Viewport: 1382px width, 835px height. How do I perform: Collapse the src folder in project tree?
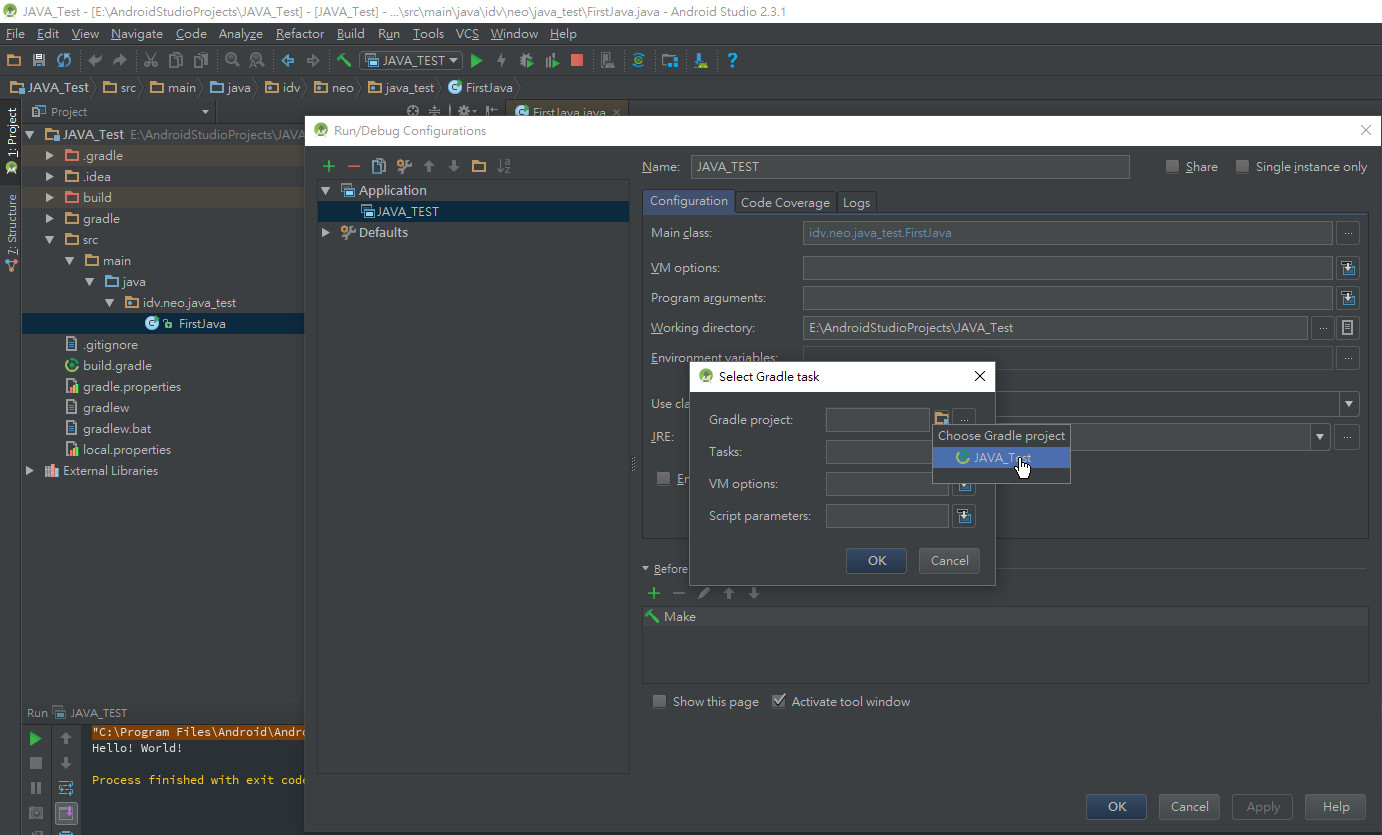(x=50, y=240)
